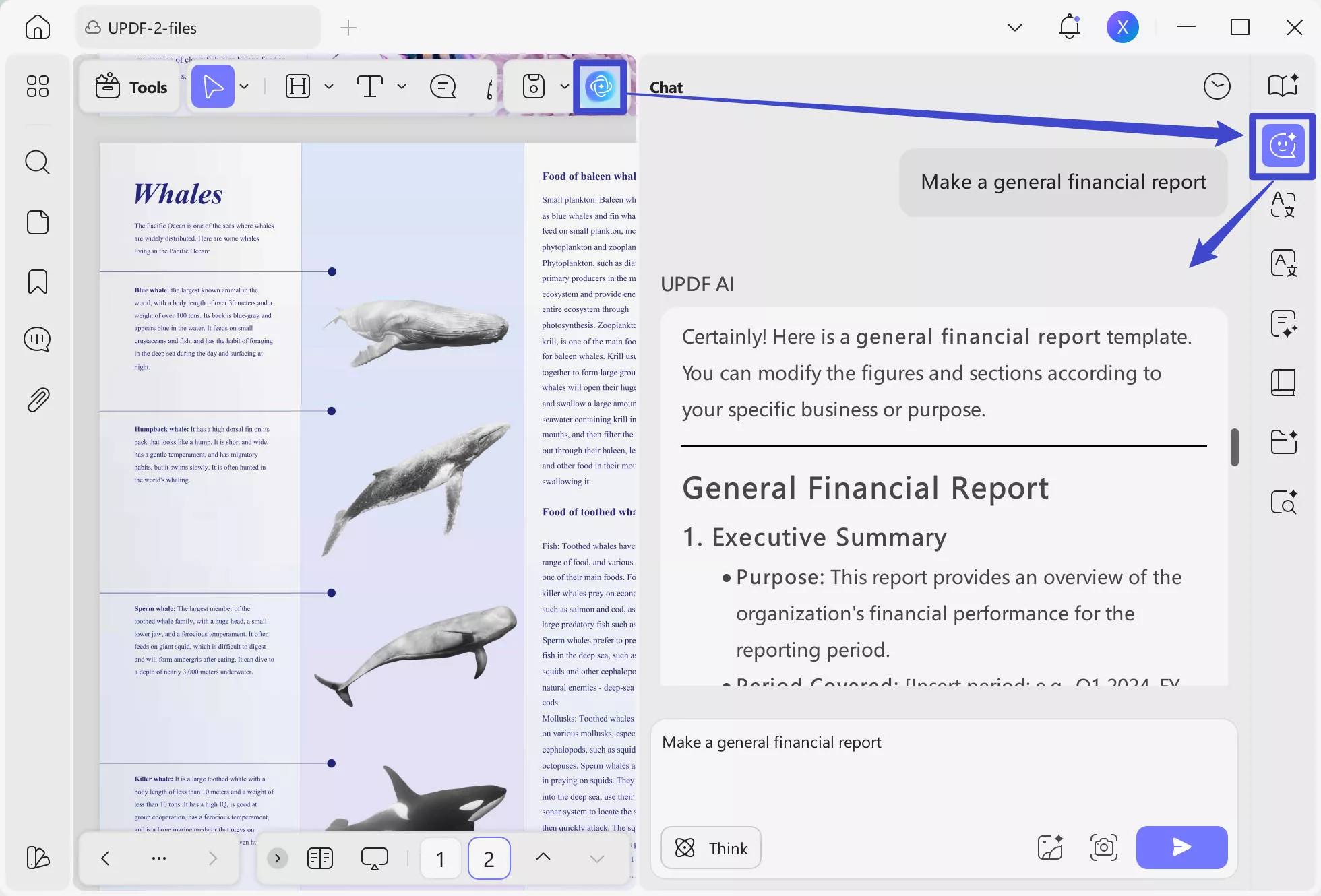Open more options via ellipsis in page bar
Screen dimensions: 1321x896
[158, 858]
